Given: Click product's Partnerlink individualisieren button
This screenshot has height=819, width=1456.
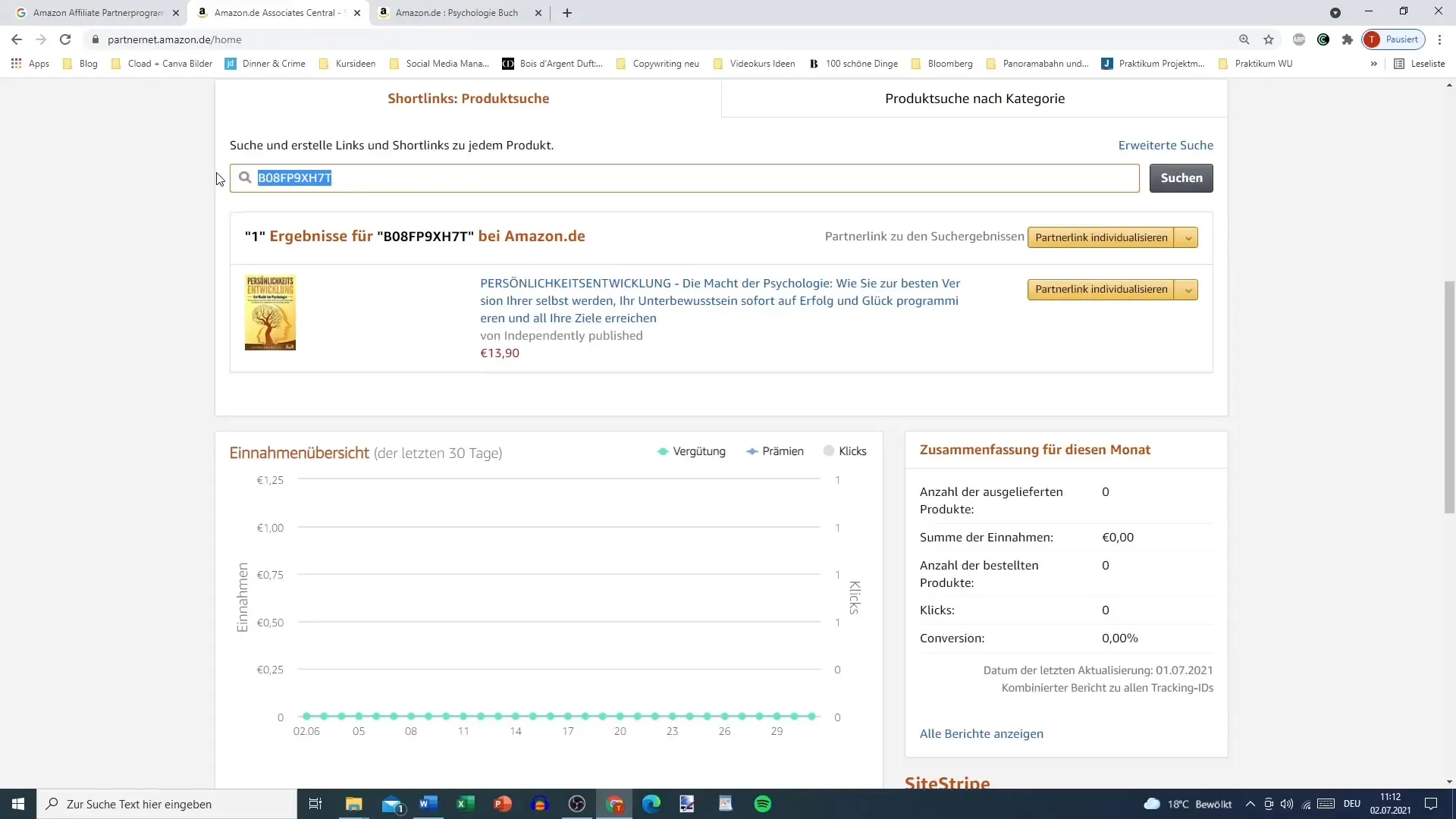Looking at the screenshot, I should (x=1101, y=290).
